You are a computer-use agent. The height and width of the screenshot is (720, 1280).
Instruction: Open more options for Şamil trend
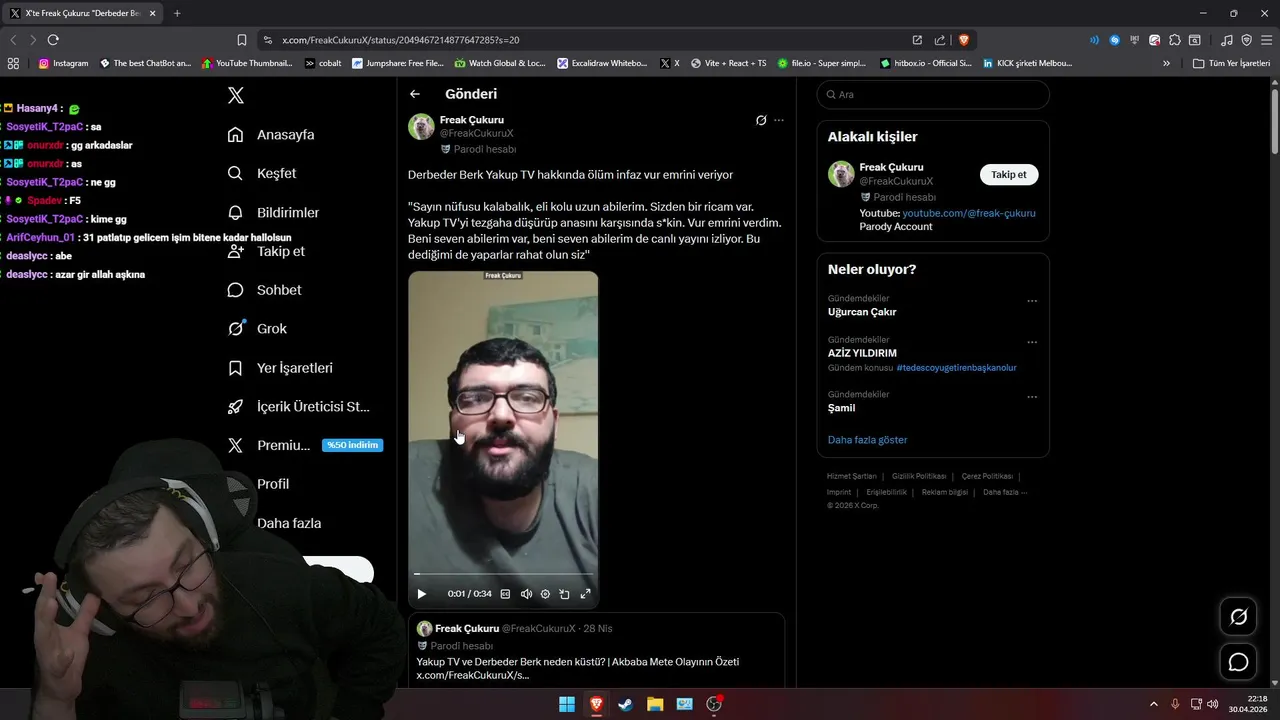(1032, 397)
